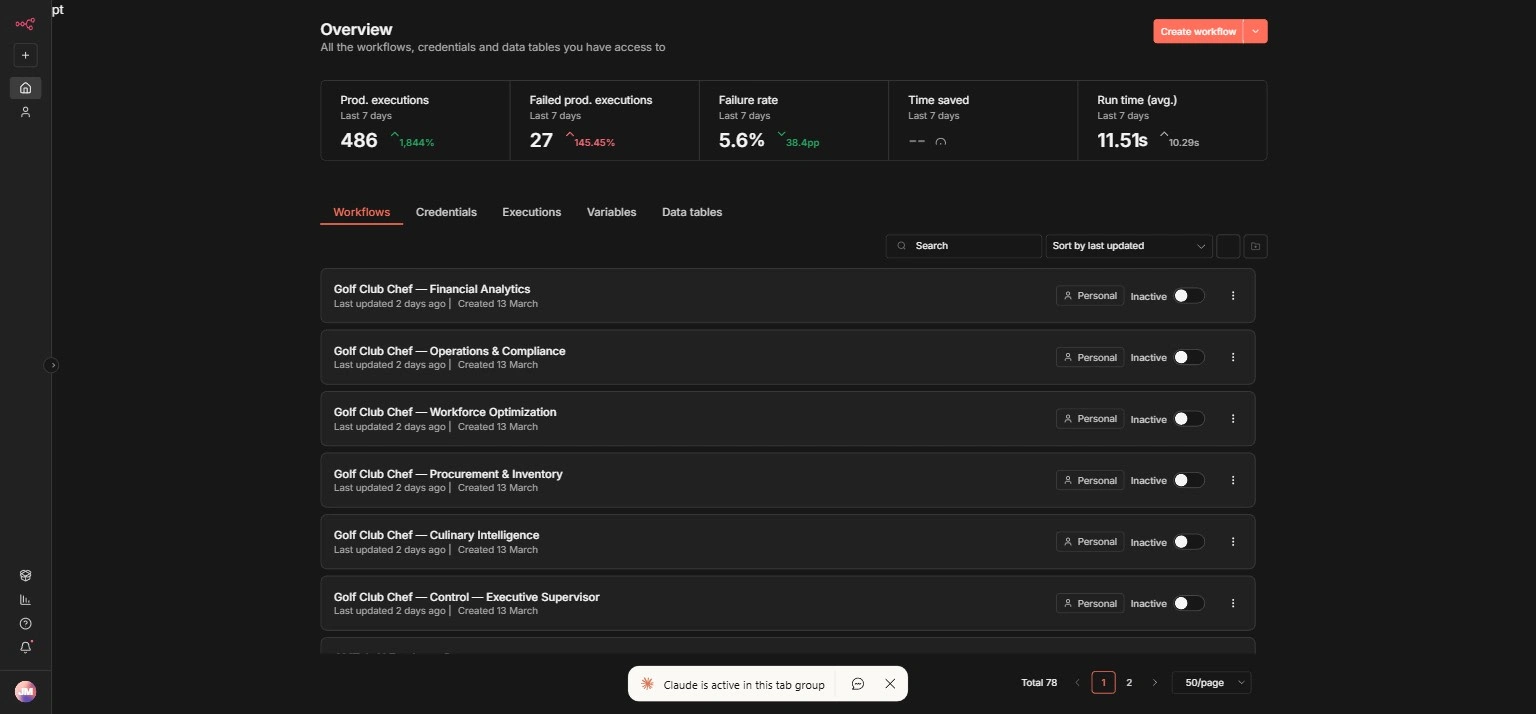Click the plus button in the sidebar

[x=25, y=55]
